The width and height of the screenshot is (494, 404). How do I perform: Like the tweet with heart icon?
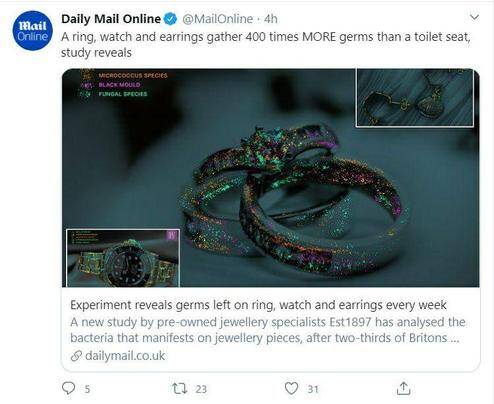291,388
